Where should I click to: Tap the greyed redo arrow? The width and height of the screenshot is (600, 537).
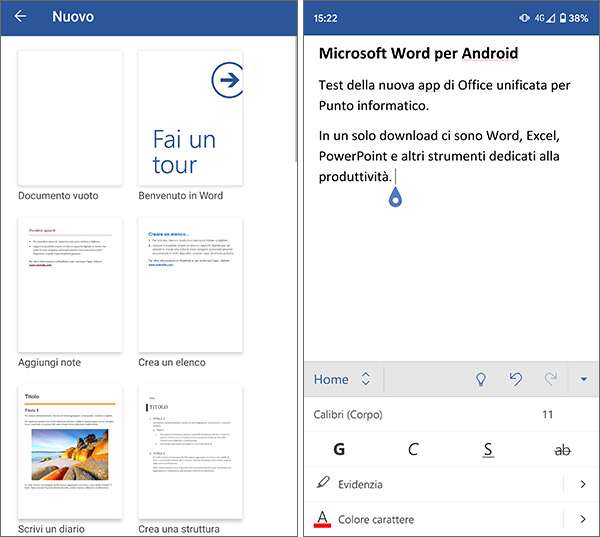point(550,379)
